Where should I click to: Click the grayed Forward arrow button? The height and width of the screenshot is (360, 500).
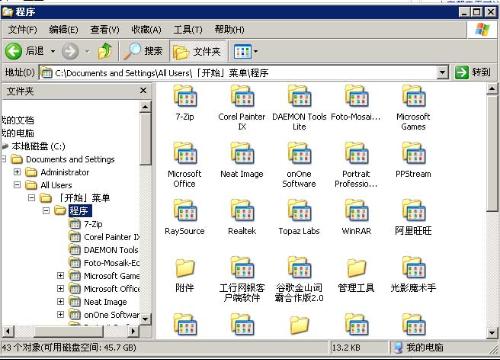[x=70, y=51]
